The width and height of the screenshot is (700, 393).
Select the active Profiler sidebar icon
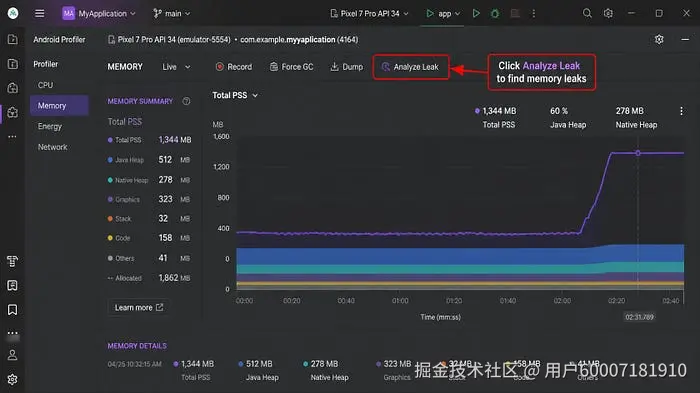12,112
